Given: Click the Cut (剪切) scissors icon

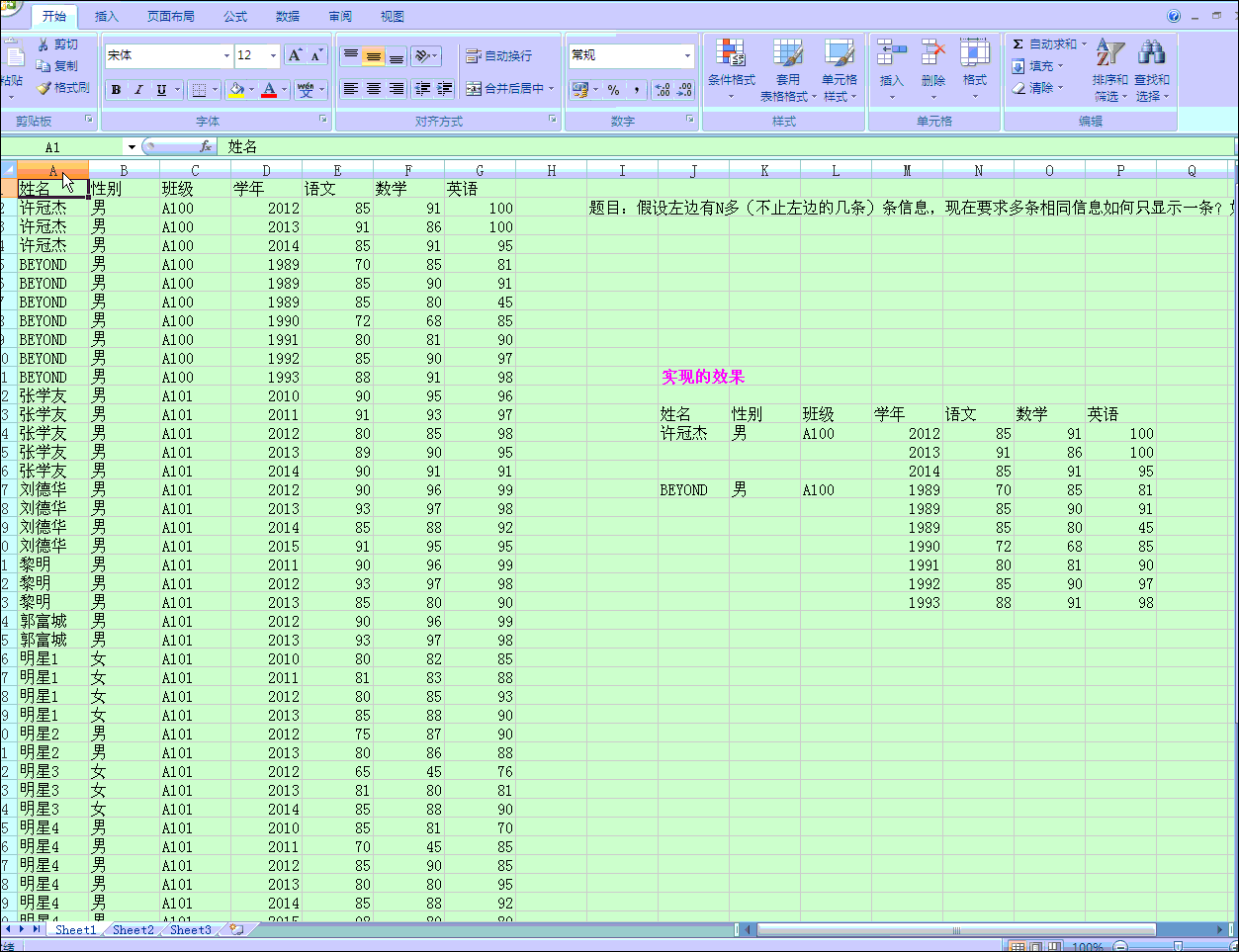Looking at the screenshot, I should (x=44, y=44).
